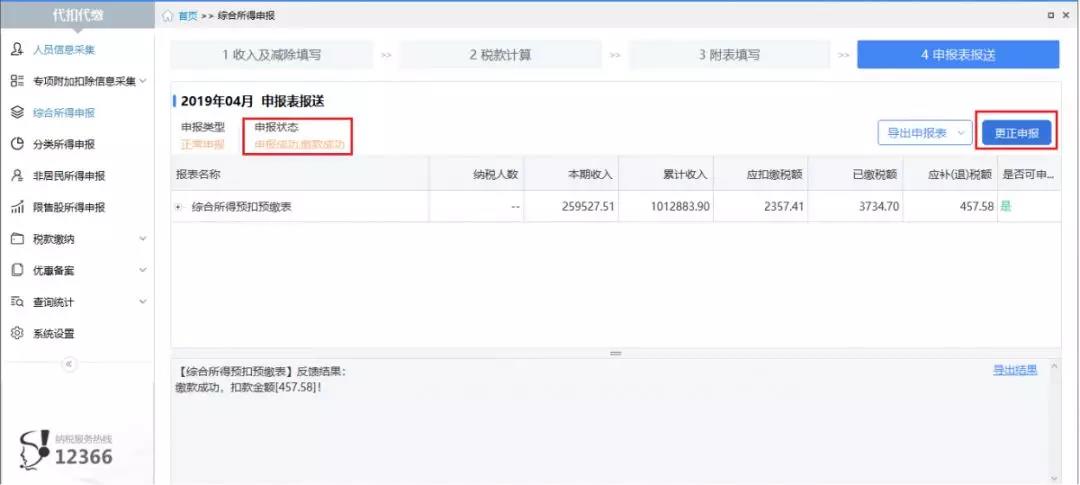Screen dimensions: 1080x485
Task: Collapse the left sidebar with double-arrow button
Action: pyautogui.click(x=69, y=364)
